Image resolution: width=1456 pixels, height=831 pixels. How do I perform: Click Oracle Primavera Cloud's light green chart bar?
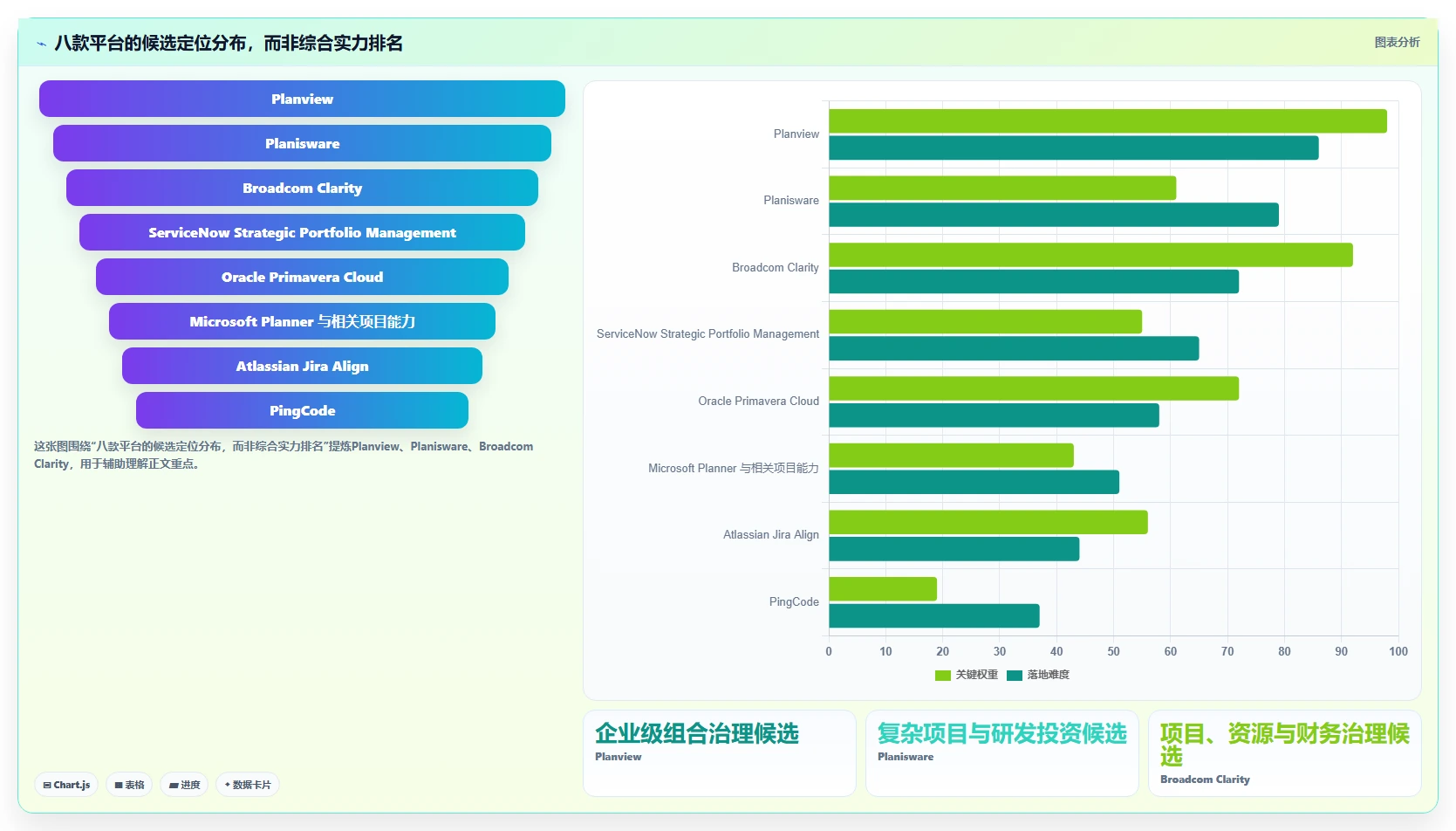click(x=1034, y=388)
